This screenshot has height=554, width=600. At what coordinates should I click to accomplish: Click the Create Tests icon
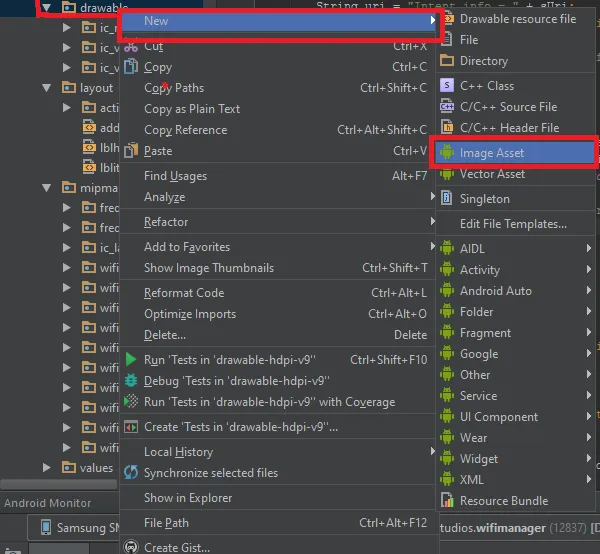pyautogui.click(x=131, y=427)
